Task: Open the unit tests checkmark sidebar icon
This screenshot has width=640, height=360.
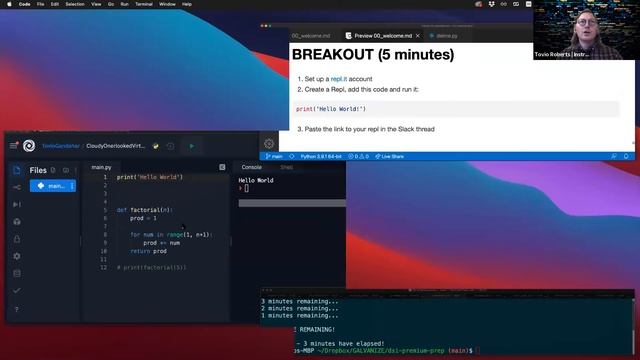Action: click(17, 291)
